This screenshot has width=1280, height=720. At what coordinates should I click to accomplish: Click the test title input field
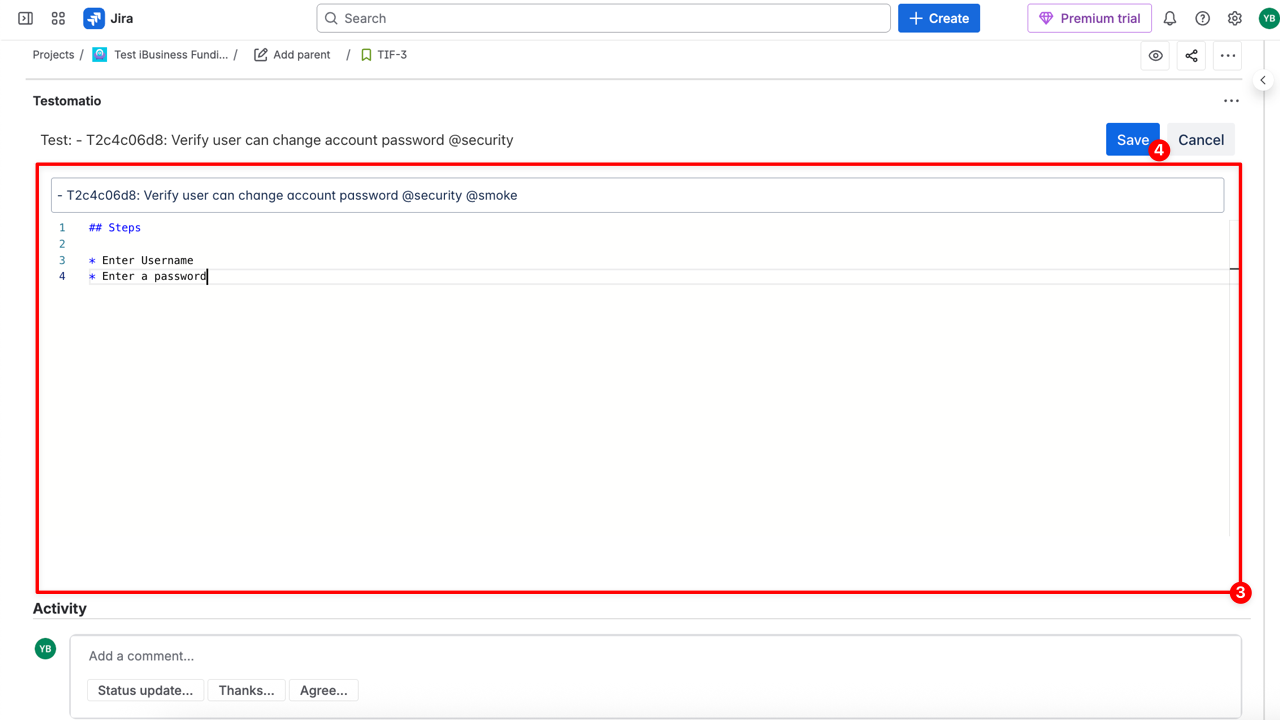click(x=637, y=195)
